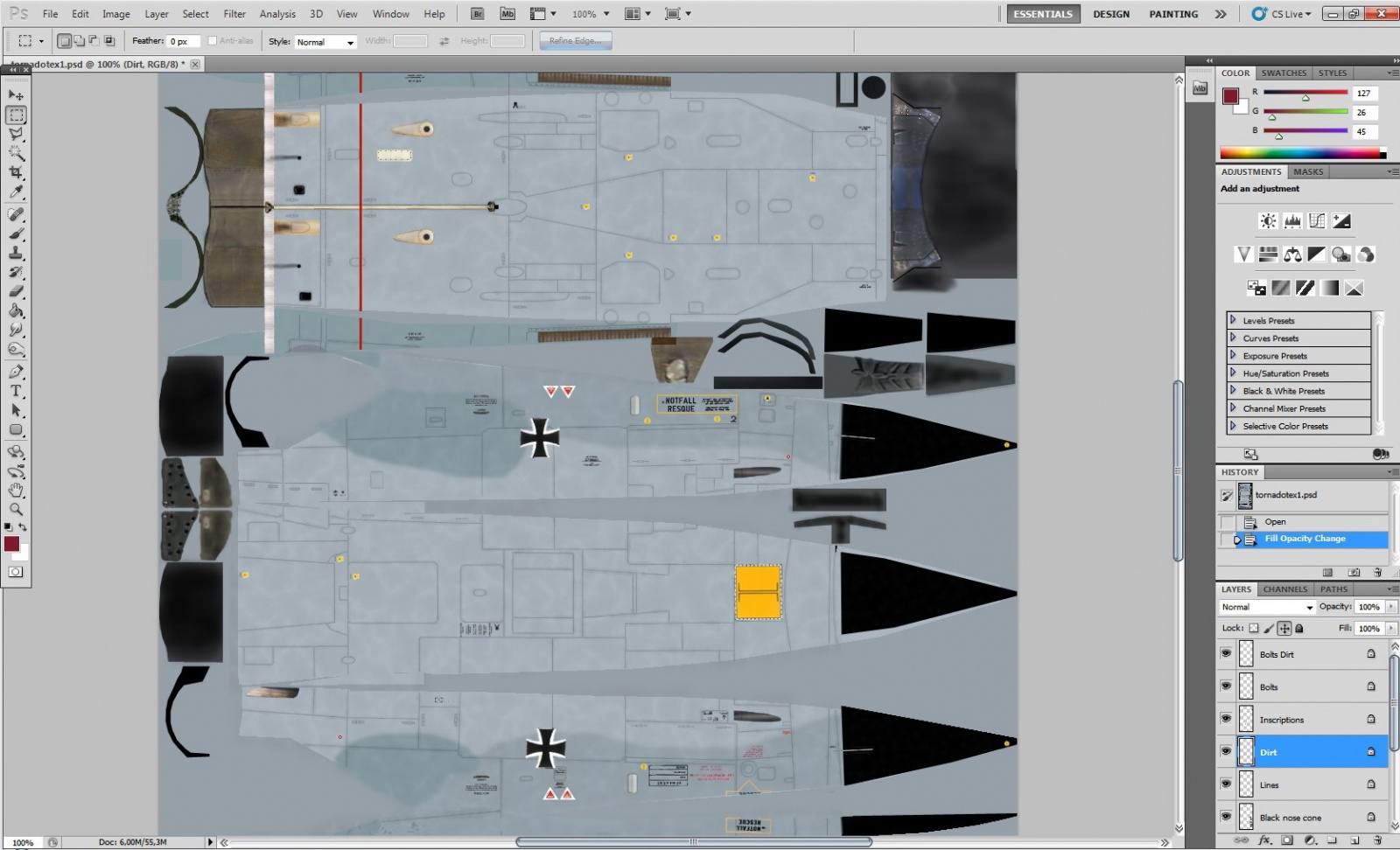
Task: Pick the Magic Wand selection tool
Action: point(16,154)
